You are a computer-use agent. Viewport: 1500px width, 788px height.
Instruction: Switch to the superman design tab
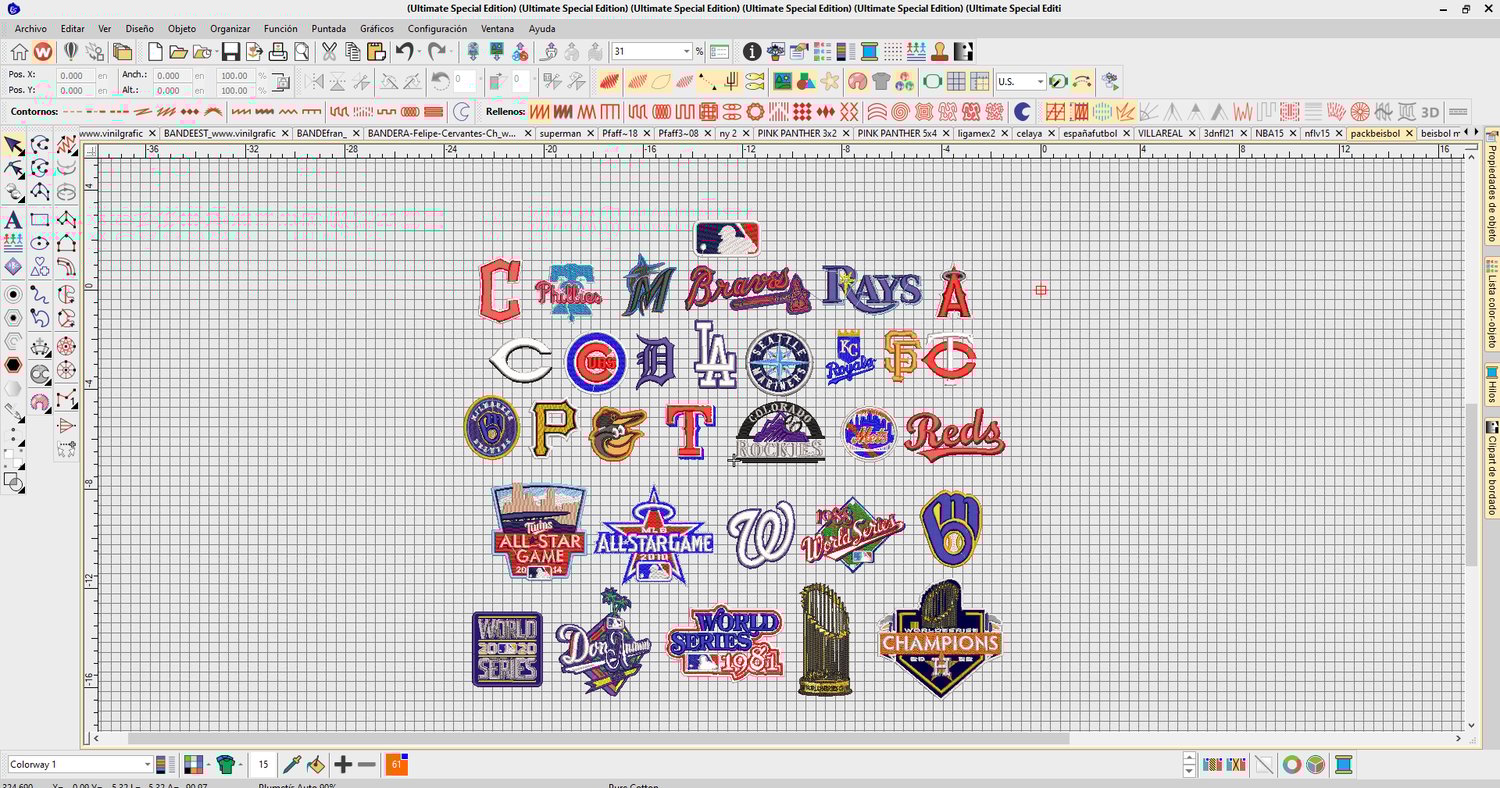pos(560,133)
